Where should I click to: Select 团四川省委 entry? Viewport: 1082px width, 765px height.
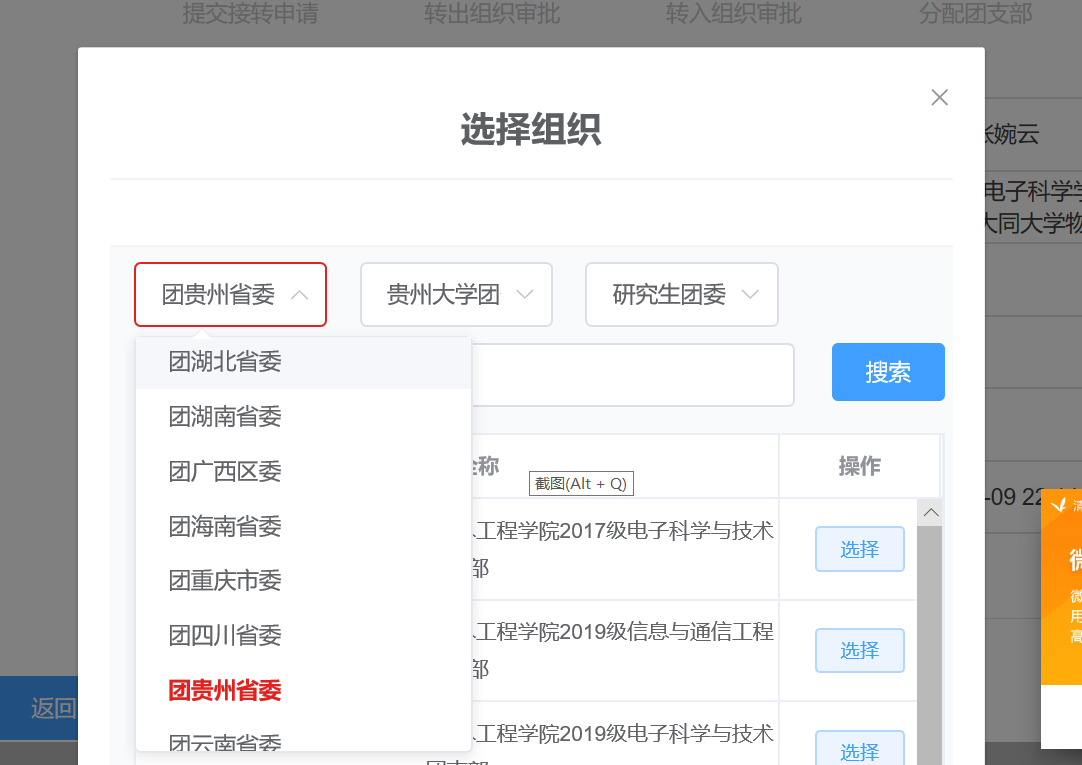225,635
